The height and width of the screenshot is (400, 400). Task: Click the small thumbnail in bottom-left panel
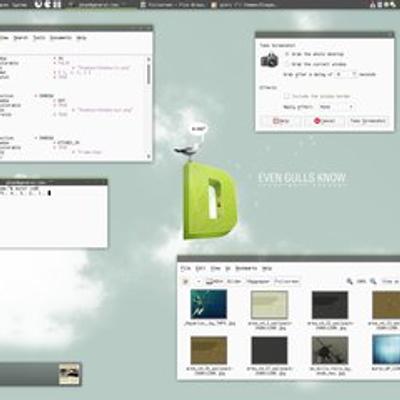(x=69, y=374)
